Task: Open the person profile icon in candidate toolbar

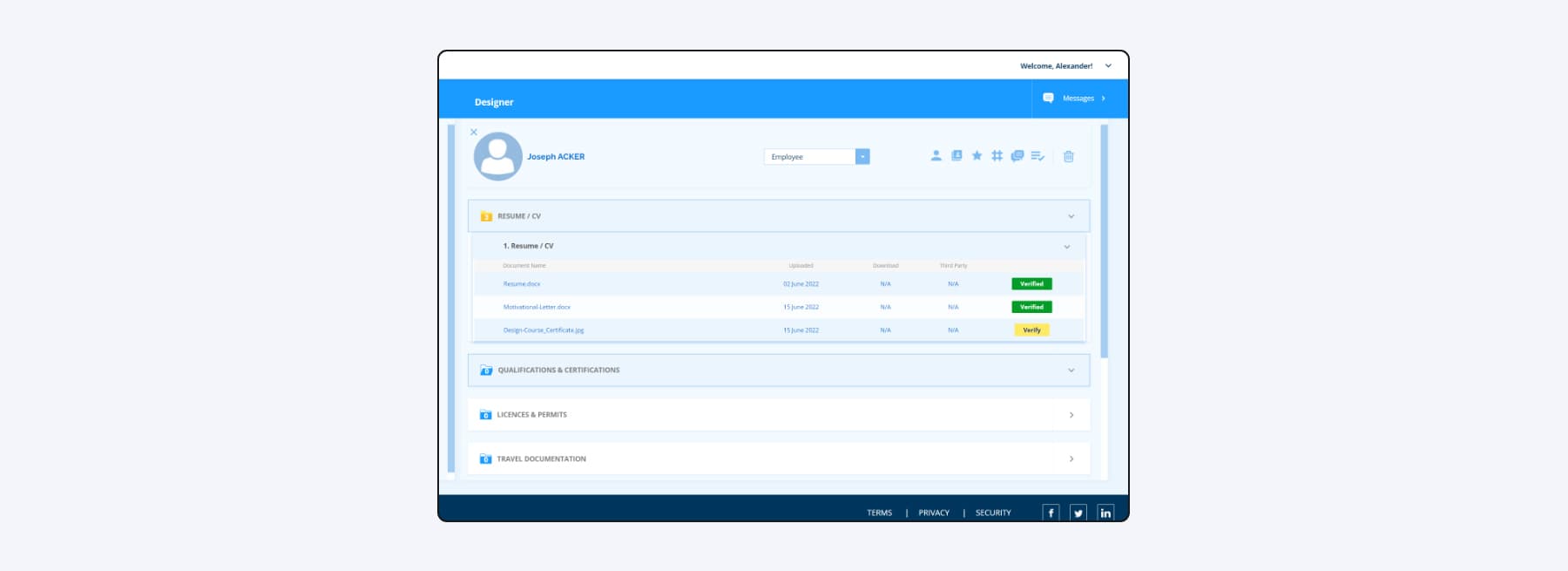Action: pos(936,156)
